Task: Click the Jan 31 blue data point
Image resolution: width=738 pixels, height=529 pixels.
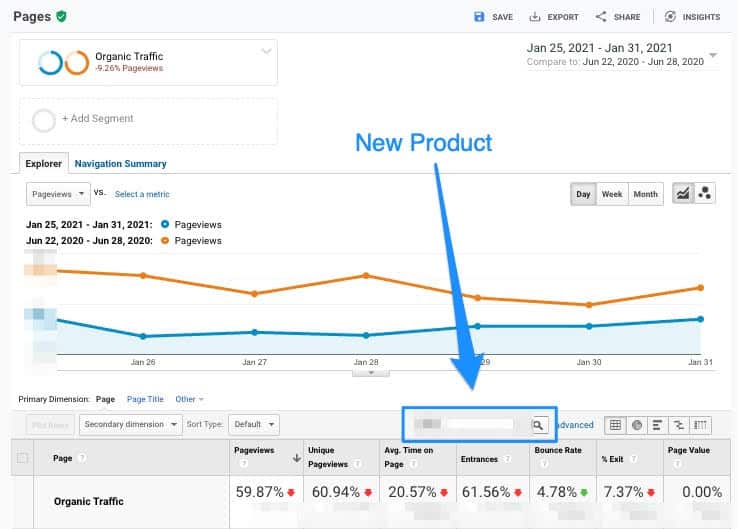Action: [x=700, y=319]
